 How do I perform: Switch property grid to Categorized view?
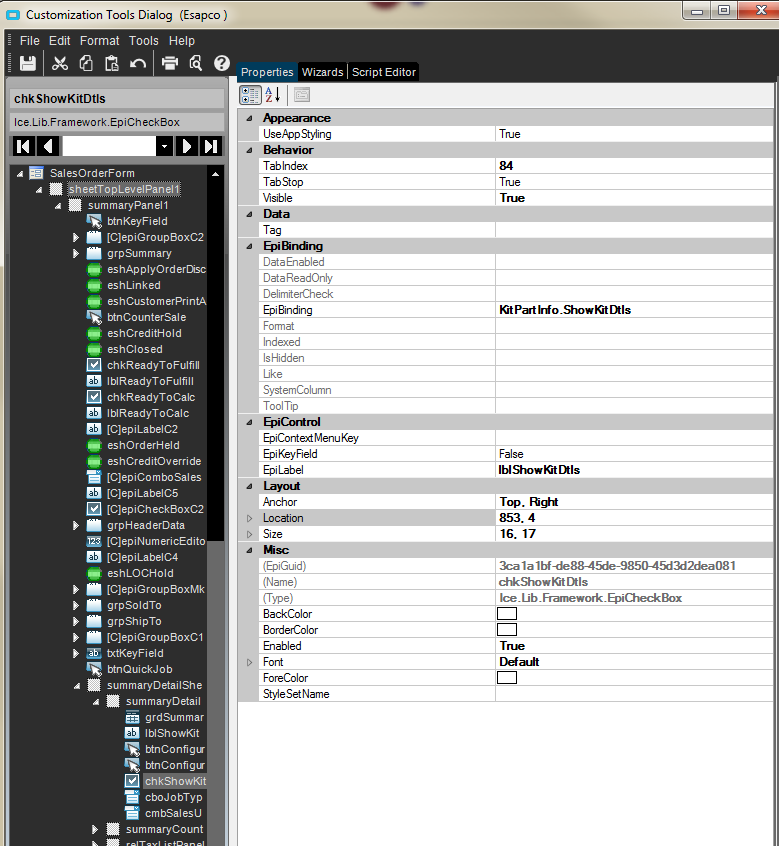click(x=250, y=95)
